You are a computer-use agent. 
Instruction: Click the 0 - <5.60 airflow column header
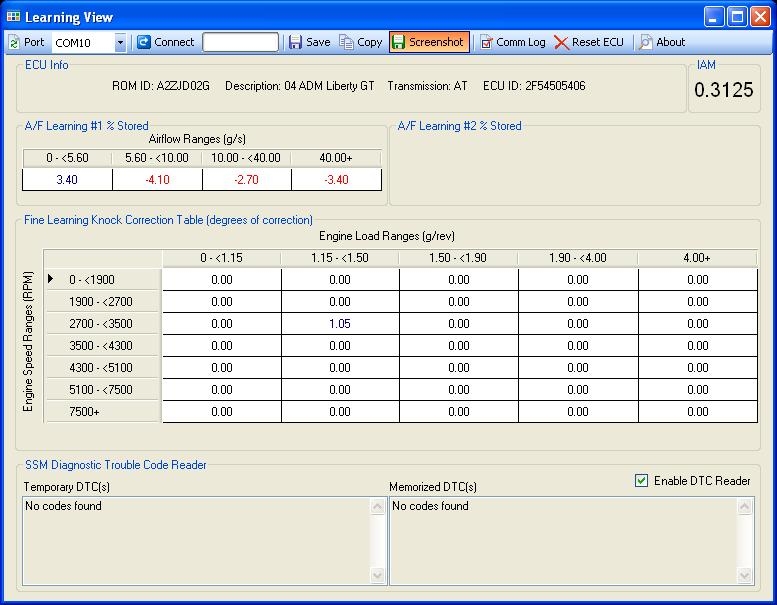click(x=67, y=158)
